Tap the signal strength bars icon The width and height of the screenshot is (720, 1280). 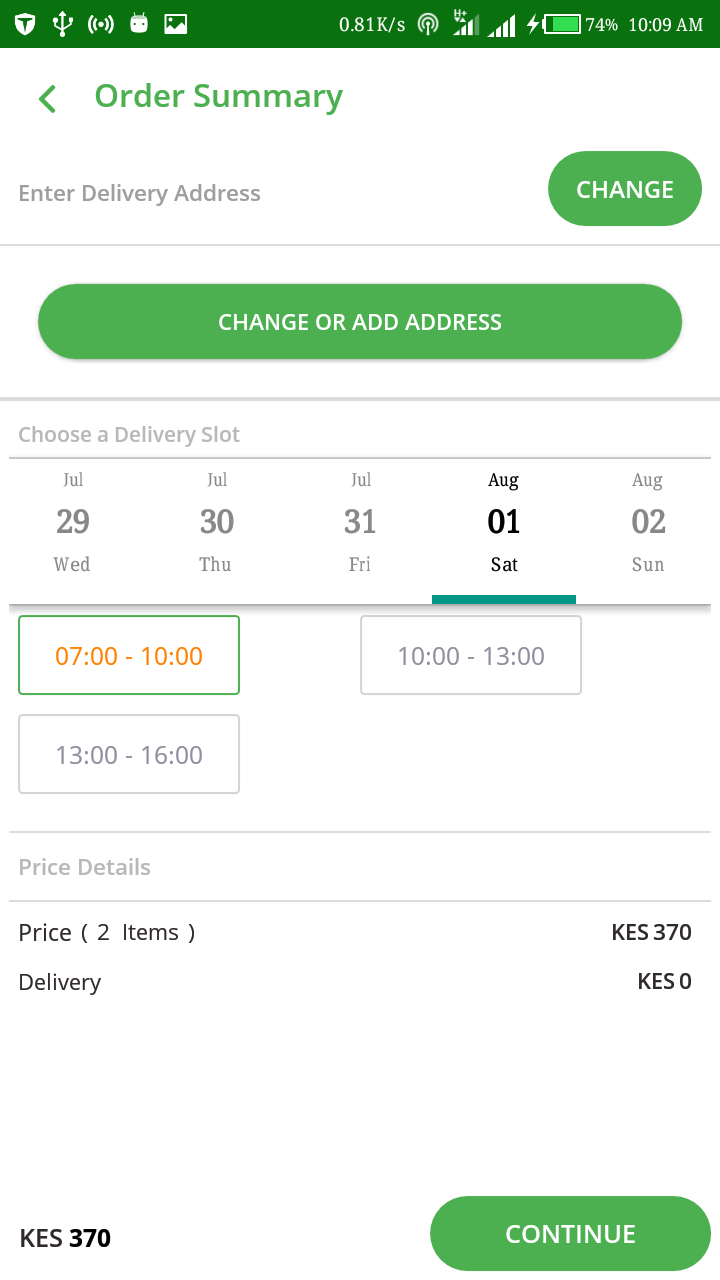[x=501, y=24]
